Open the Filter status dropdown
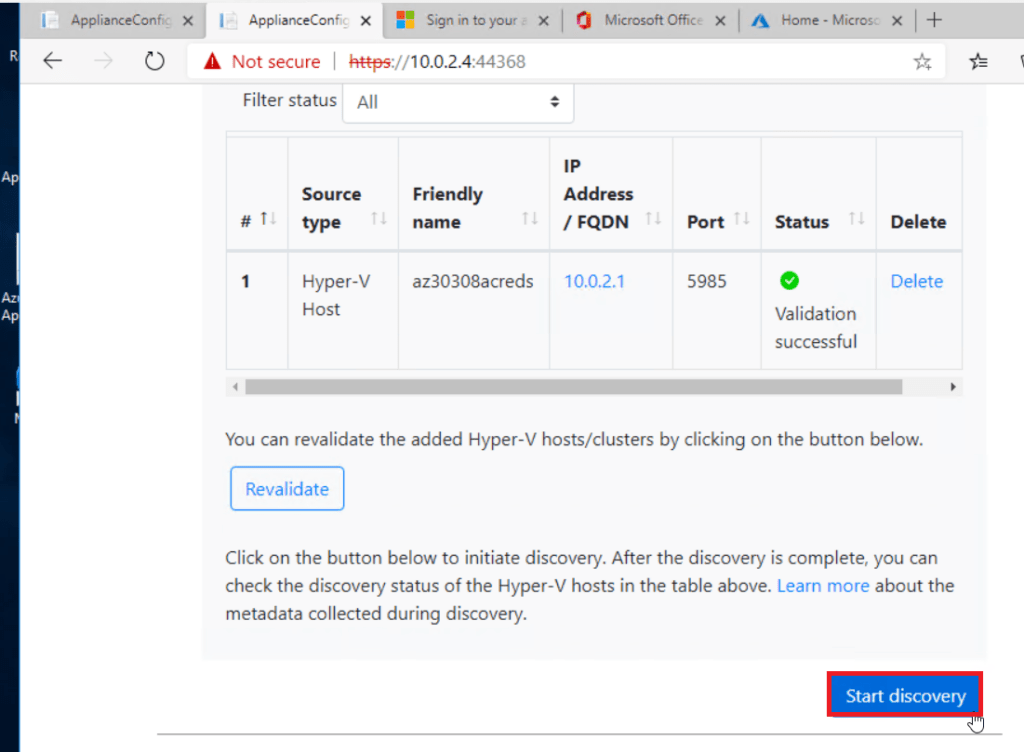Screen dimensions: 1024x752 pyautogui.click(x=457, y=100)
